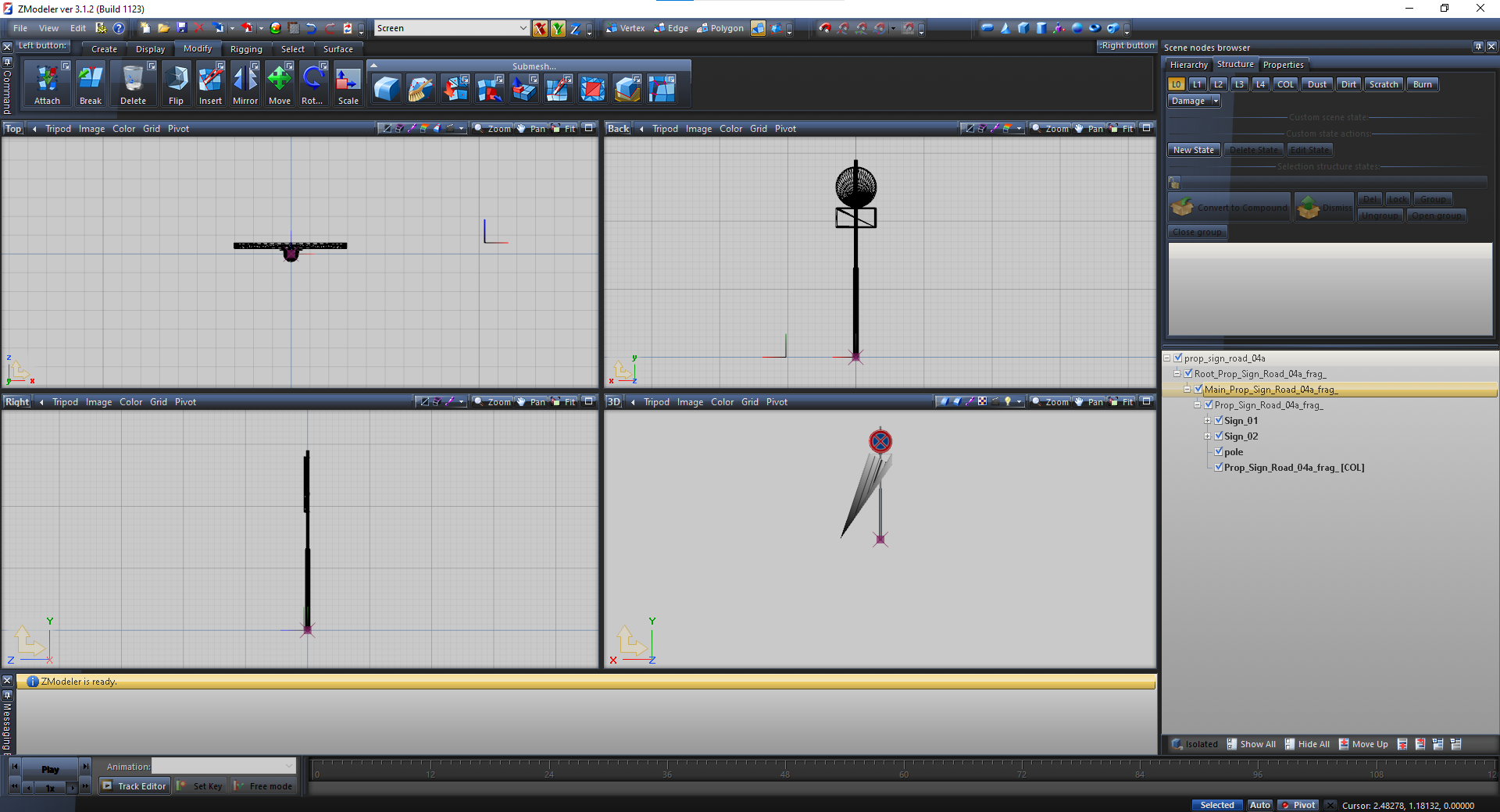The image size is (1500, 812).
Task: Toggle X axis constraint
Action: point(540,29)
